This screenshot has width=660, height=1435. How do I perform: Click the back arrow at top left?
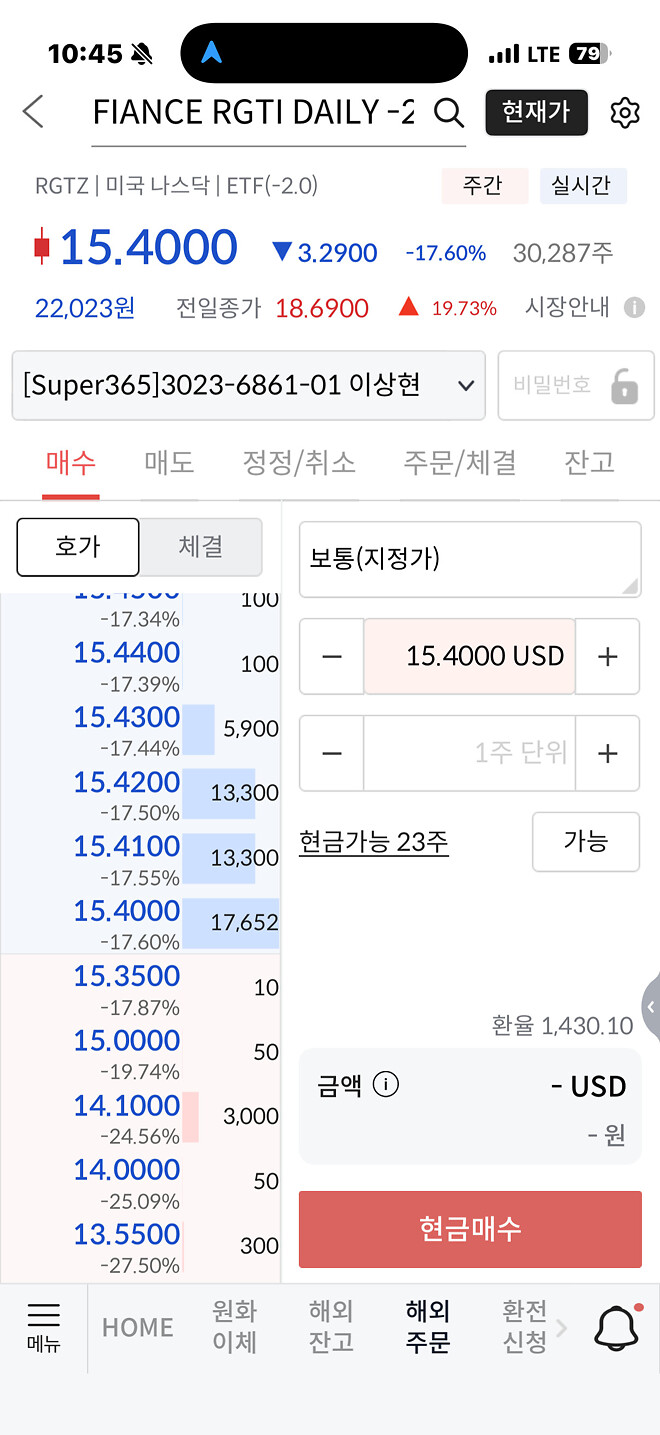[33, 112]
